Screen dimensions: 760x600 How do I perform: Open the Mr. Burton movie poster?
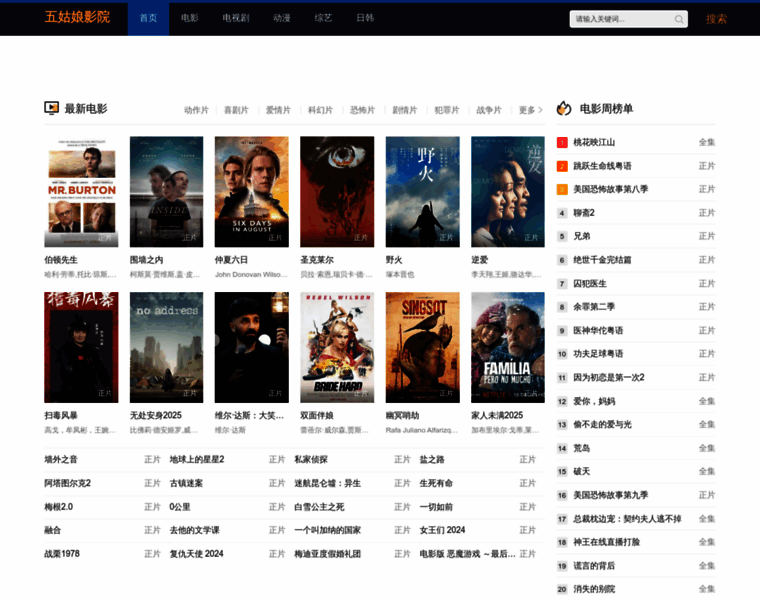coord(81,191)
